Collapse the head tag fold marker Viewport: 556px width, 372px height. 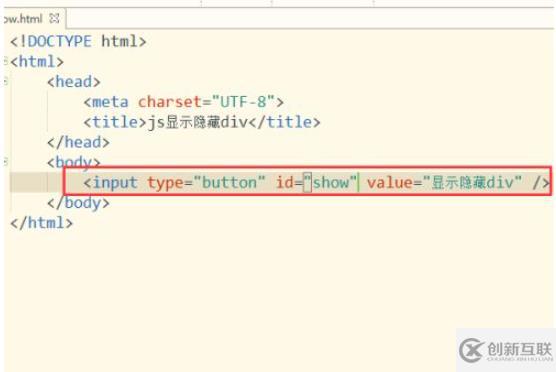tap(6, 82)
